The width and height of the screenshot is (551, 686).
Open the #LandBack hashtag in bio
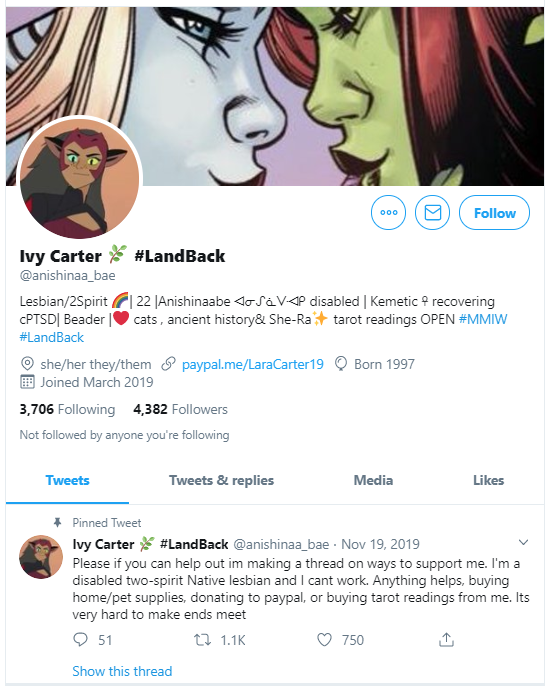point(52,337)
